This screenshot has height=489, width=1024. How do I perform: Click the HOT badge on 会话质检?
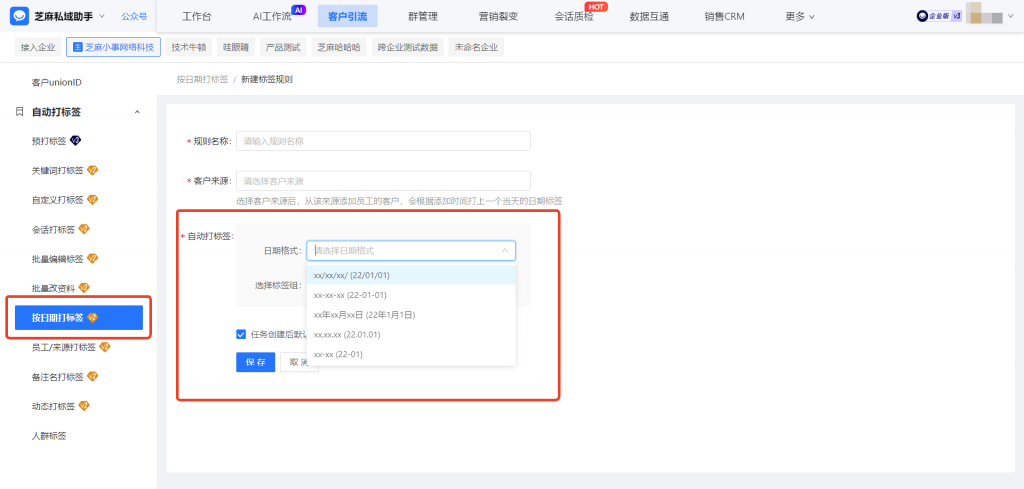[596, 7]
